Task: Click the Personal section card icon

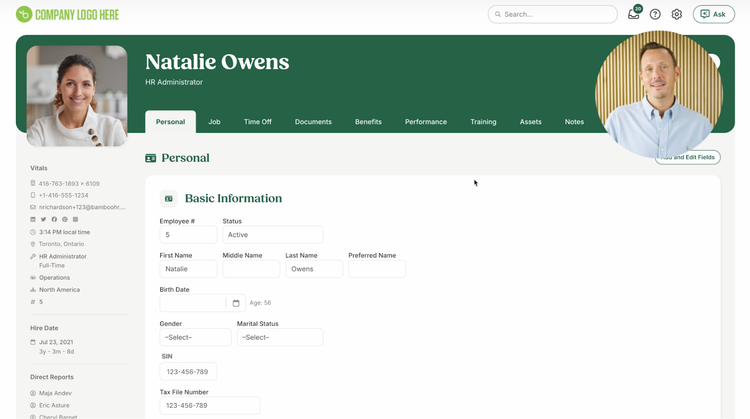Action: [151, 158]
